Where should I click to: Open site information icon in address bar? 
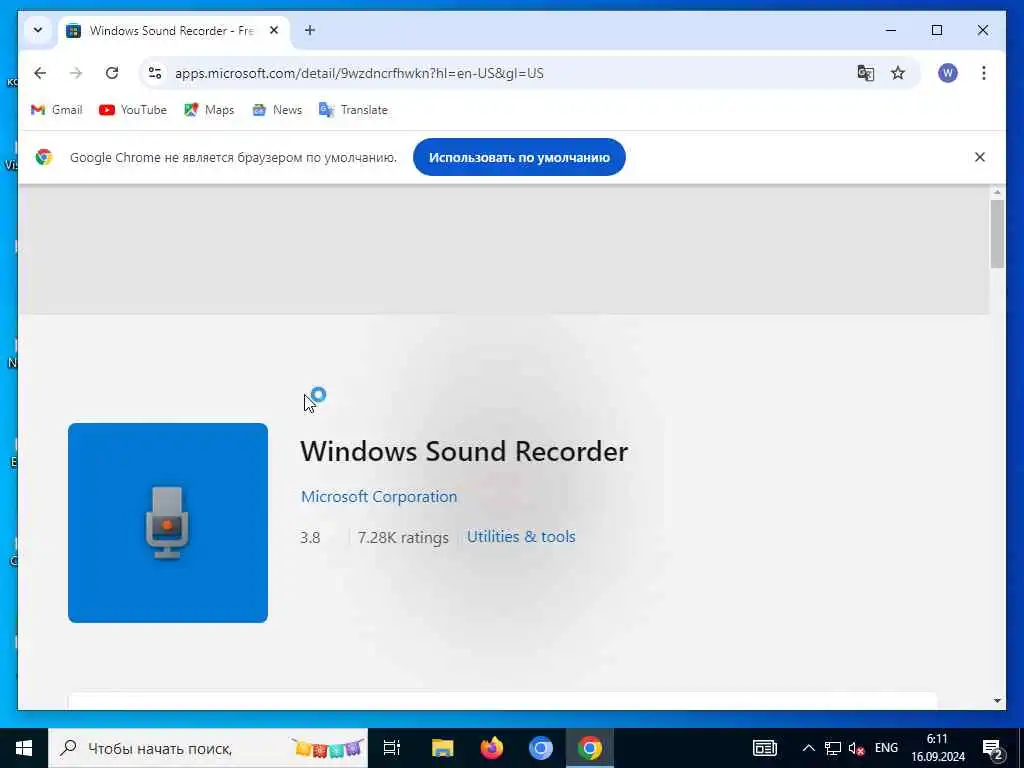(155, 73)
